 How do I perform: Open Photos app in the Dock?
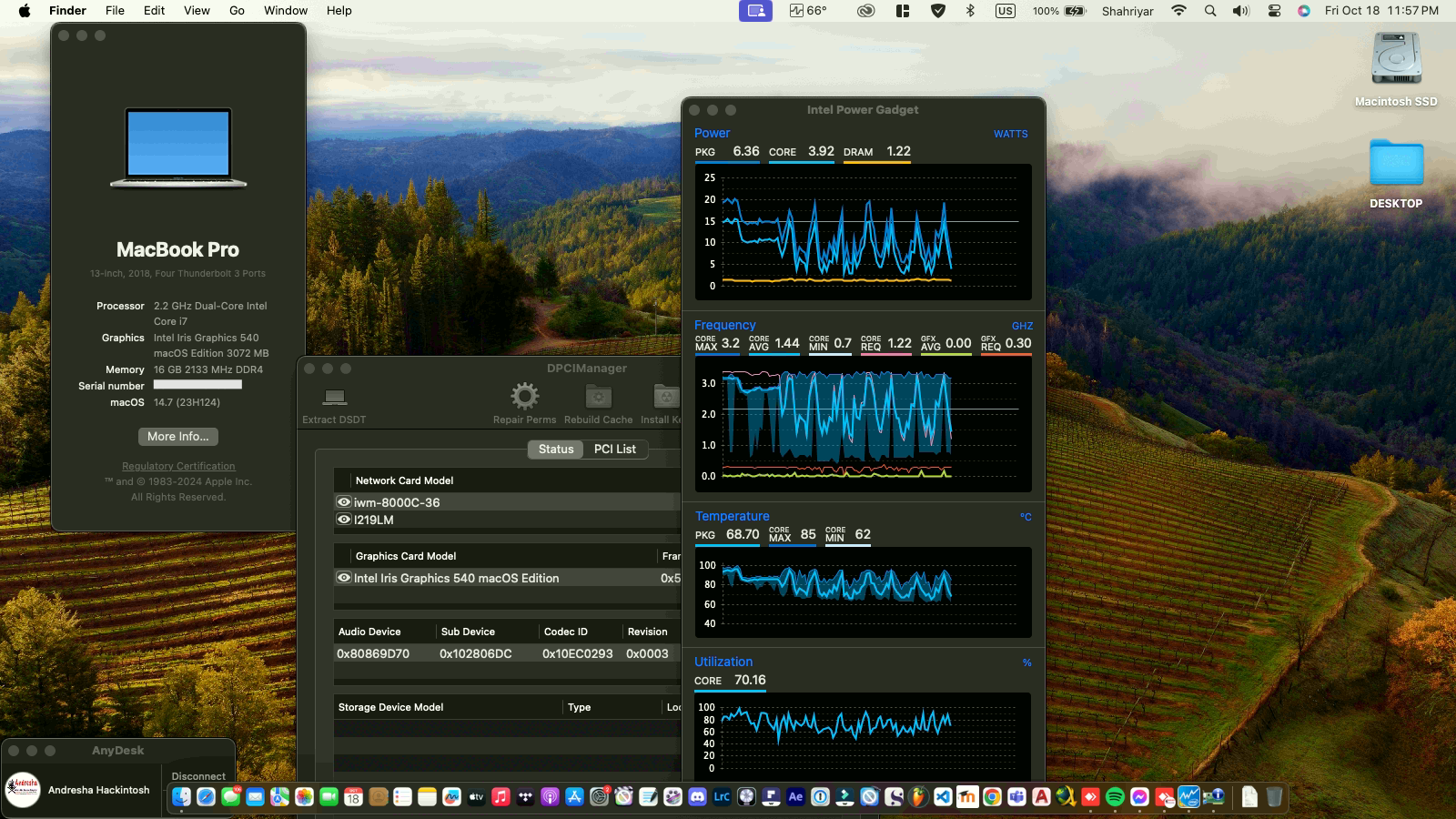[x=304, y=796]
